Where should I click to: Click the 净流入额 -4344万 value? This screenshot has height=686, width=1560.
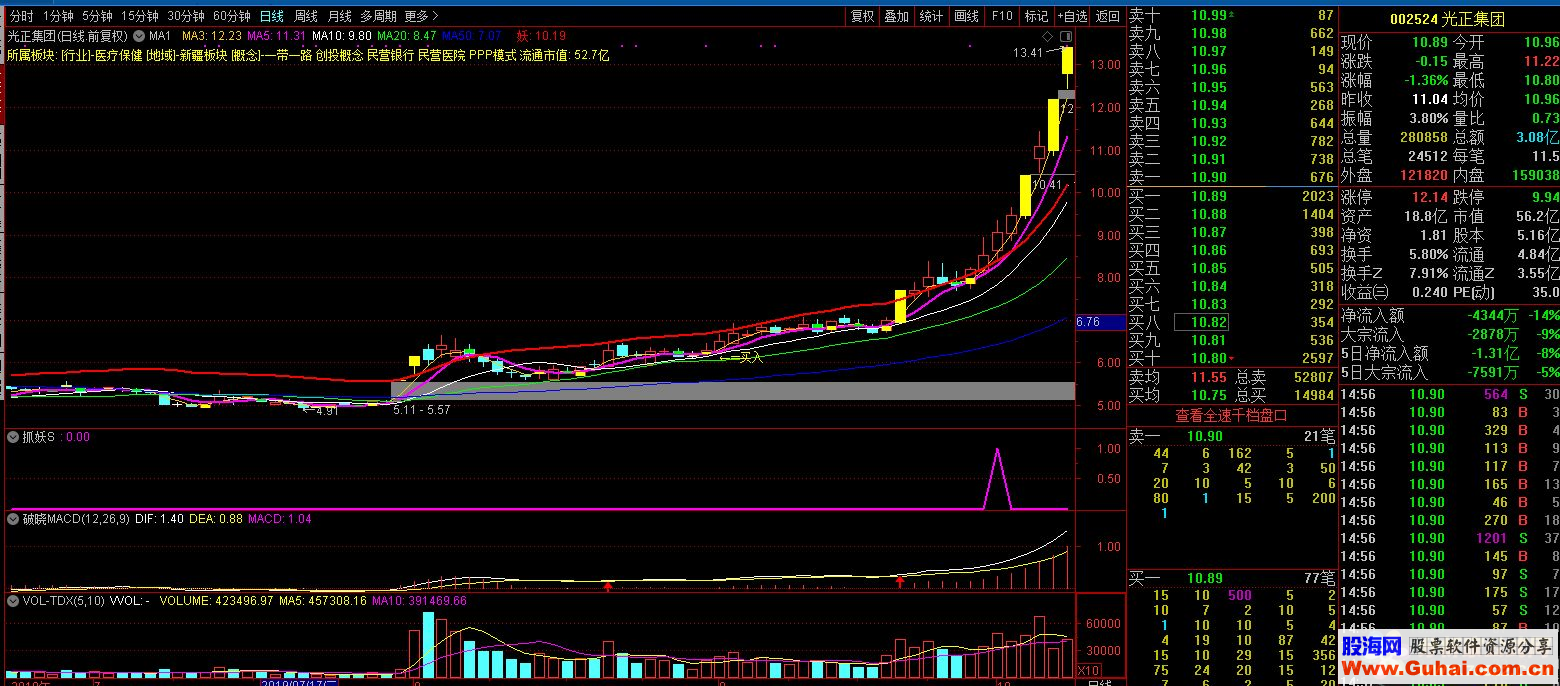coord(1494,315)
